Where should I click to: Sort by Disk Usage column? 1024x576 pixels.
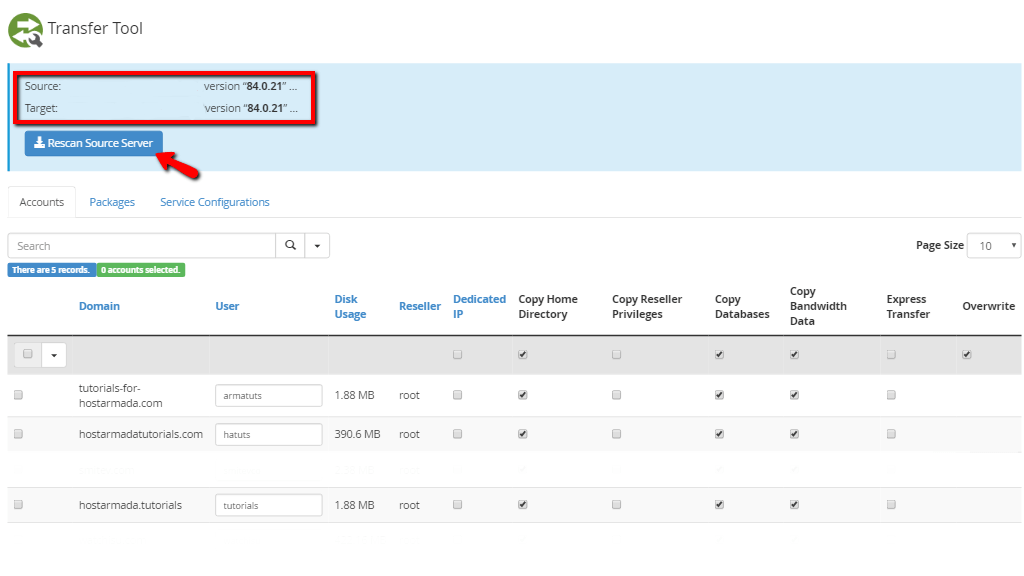350,306
